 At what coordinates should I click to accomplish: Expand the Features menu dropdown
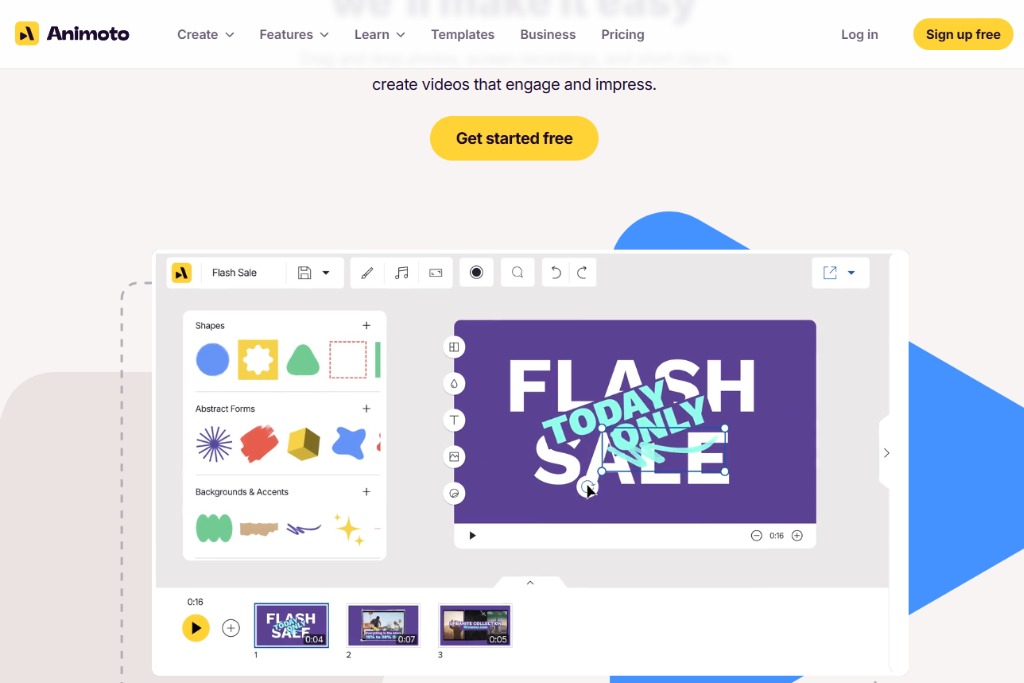click(x=294, y=35)
